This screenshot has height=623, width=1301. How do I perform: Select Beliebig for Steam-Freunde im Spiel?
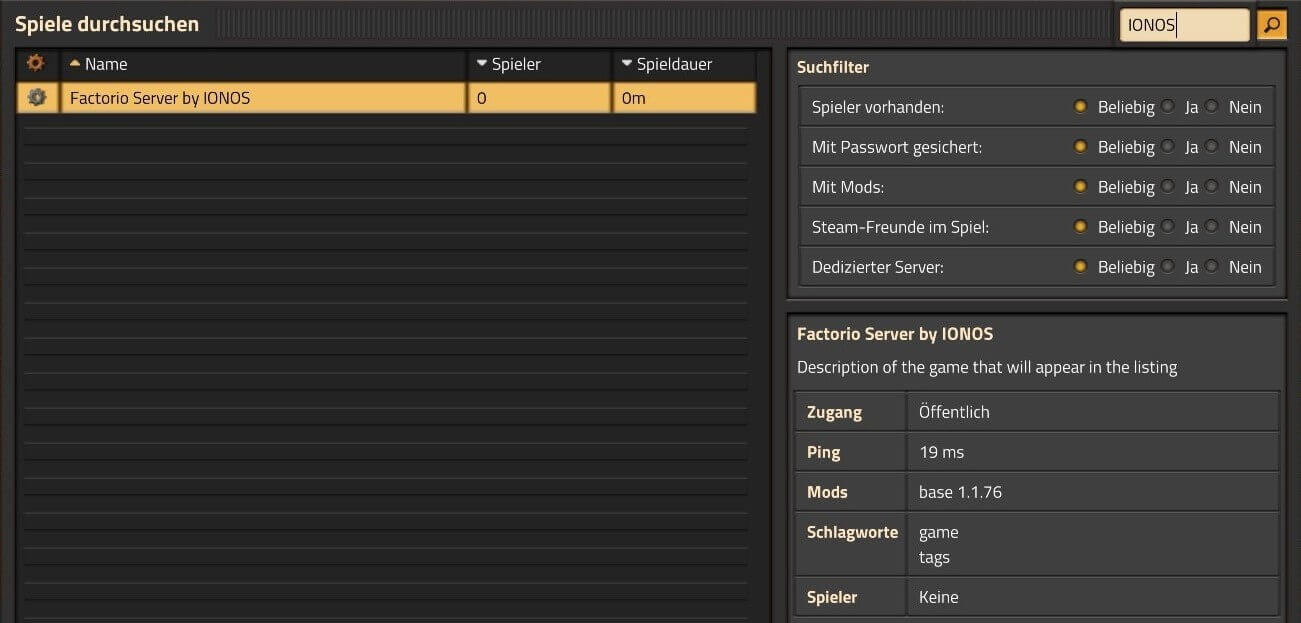[1080, 227]
